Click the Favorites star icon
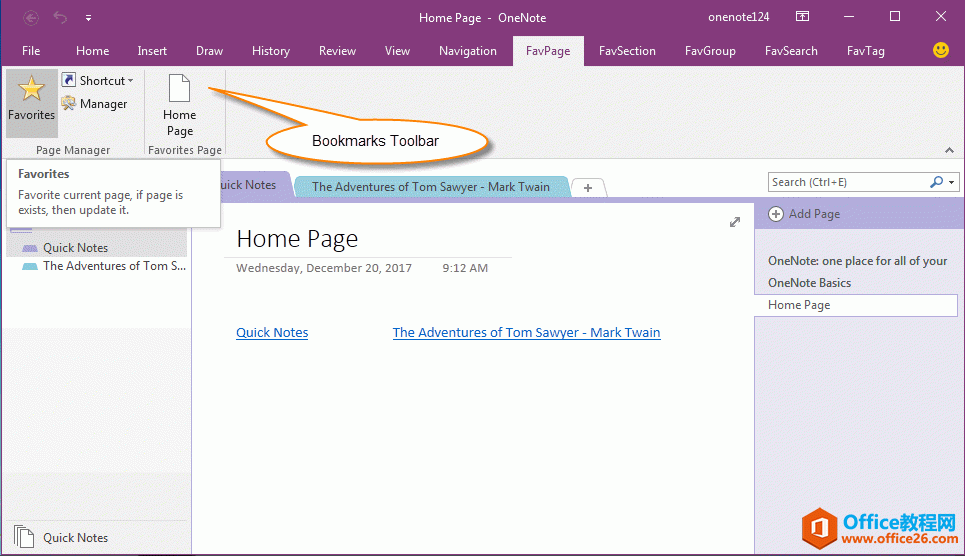The image size is (965, 556). pos(31,89)
